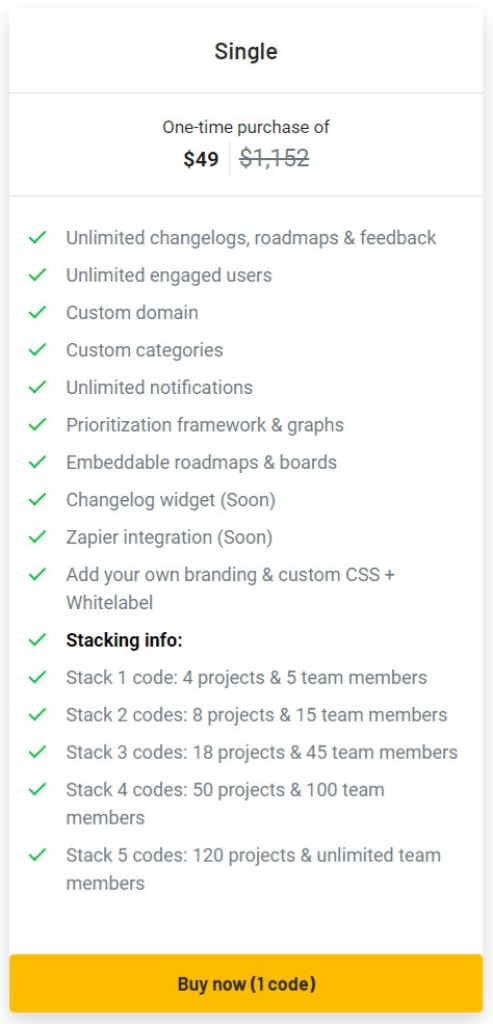Click Stack 2 codes: 8 projects line

pyautogui.click(x=257, y=715)
